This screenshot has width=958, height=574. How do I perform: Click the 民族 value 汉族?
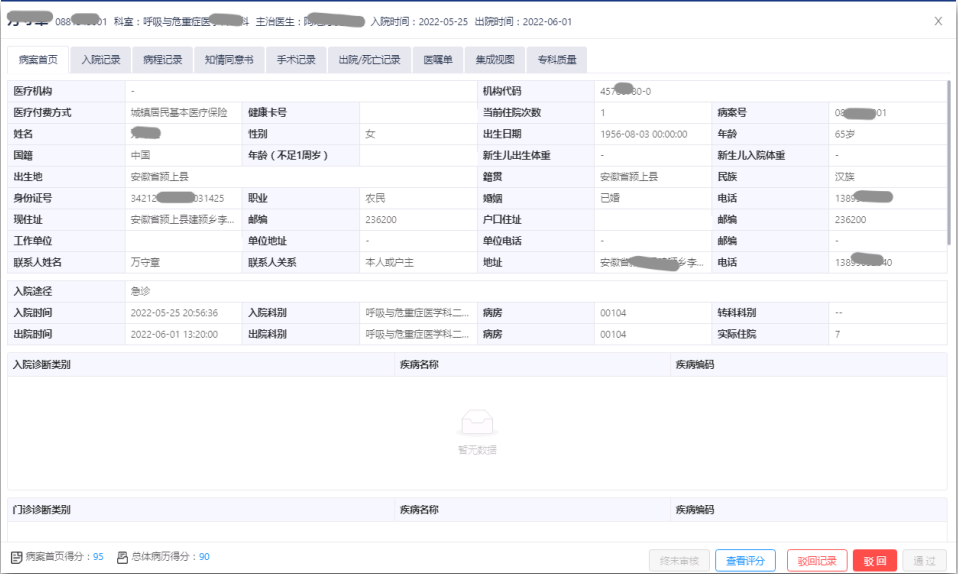[x=845, y=177]
